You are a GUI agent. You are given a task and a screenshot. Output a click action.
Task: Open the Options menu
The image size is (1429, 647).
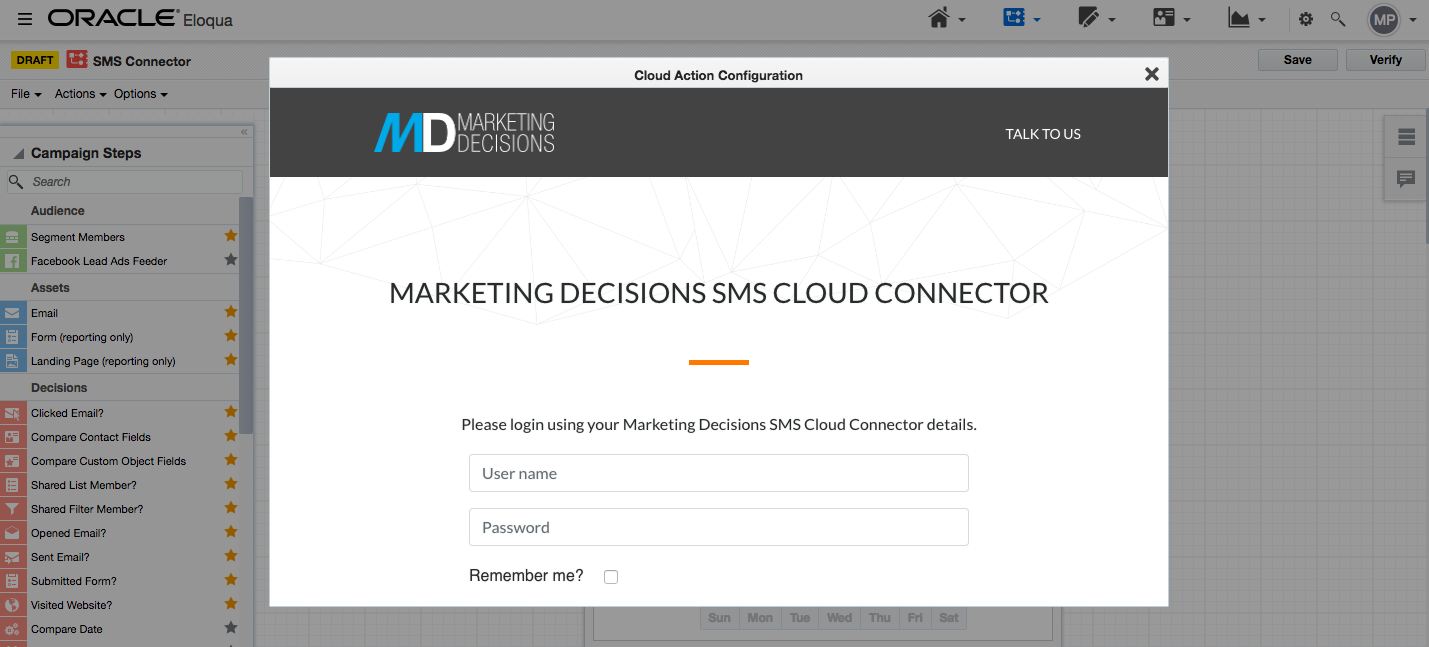tap(140, 94)
